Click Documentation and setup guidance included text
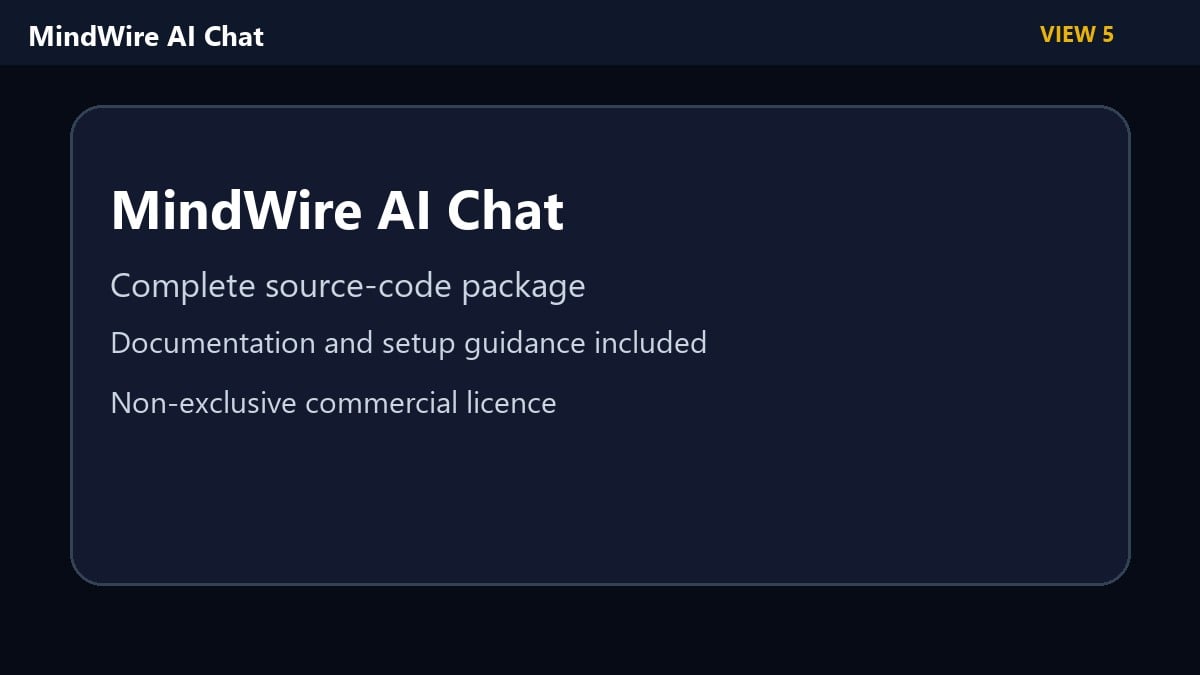 408,343
